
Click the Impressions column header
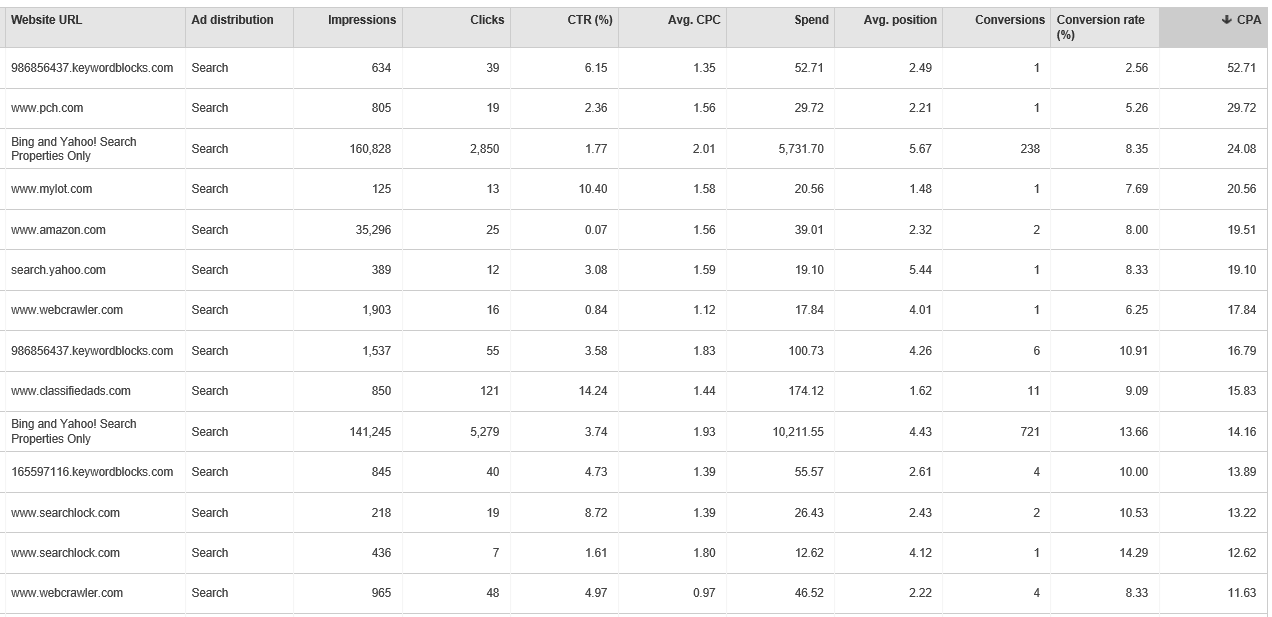pos(362,20)
